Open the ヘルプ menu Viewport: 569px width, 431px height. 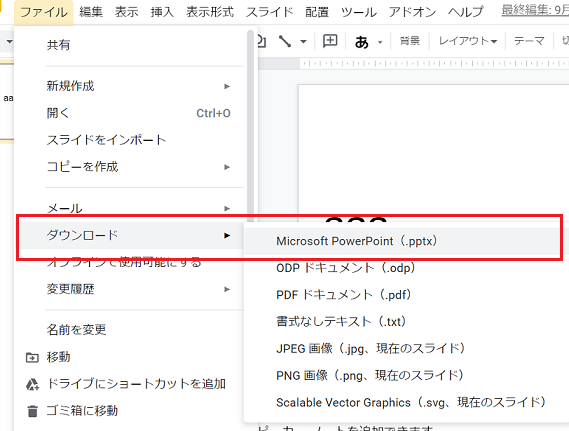(466, 12)
